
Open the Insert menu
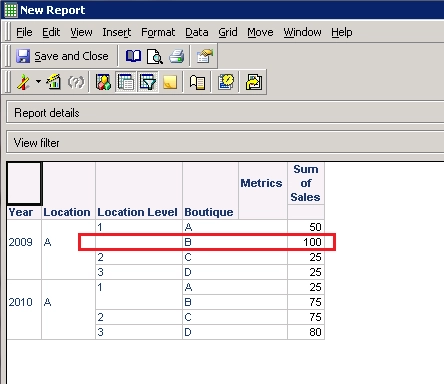click(117, 32)
